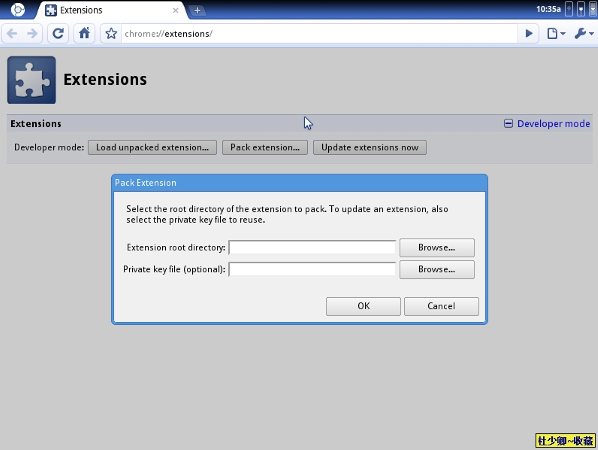Open a new tab with plus button

[x=197, y=10]
